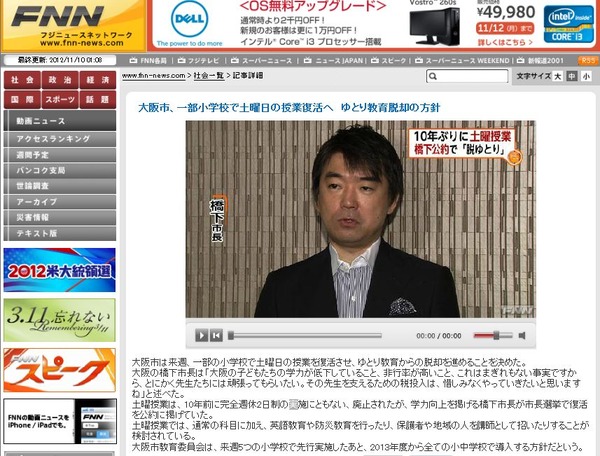600x456 pixels.
Task: Click the 最終更新 timestamp text
Action: click(60, 60)
